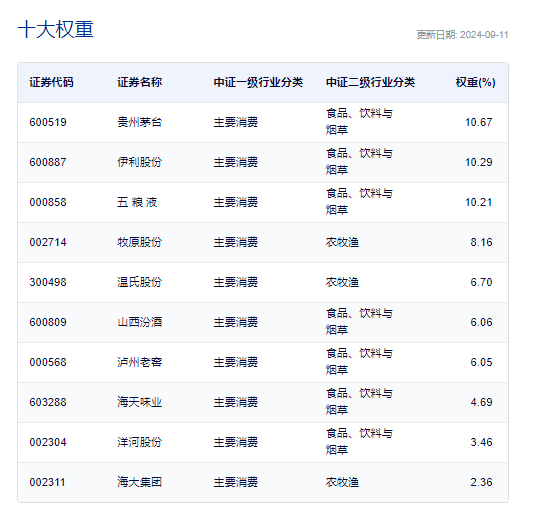Click 农牧渔 in the 002714 row
This screenshot has height=527, width=544.
(342, 242)
